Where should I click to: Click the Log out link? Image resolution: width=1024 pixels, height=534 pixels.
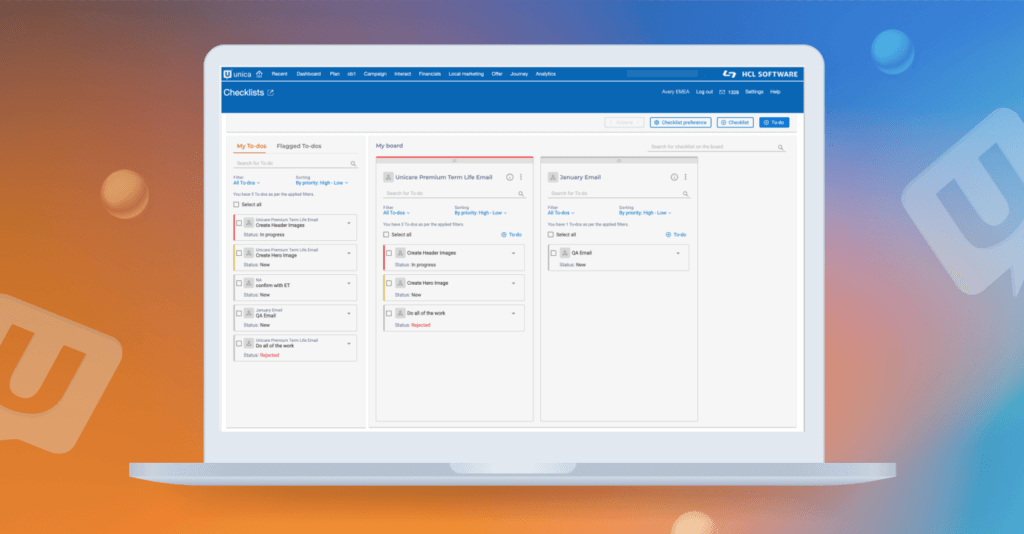[704, 92]
